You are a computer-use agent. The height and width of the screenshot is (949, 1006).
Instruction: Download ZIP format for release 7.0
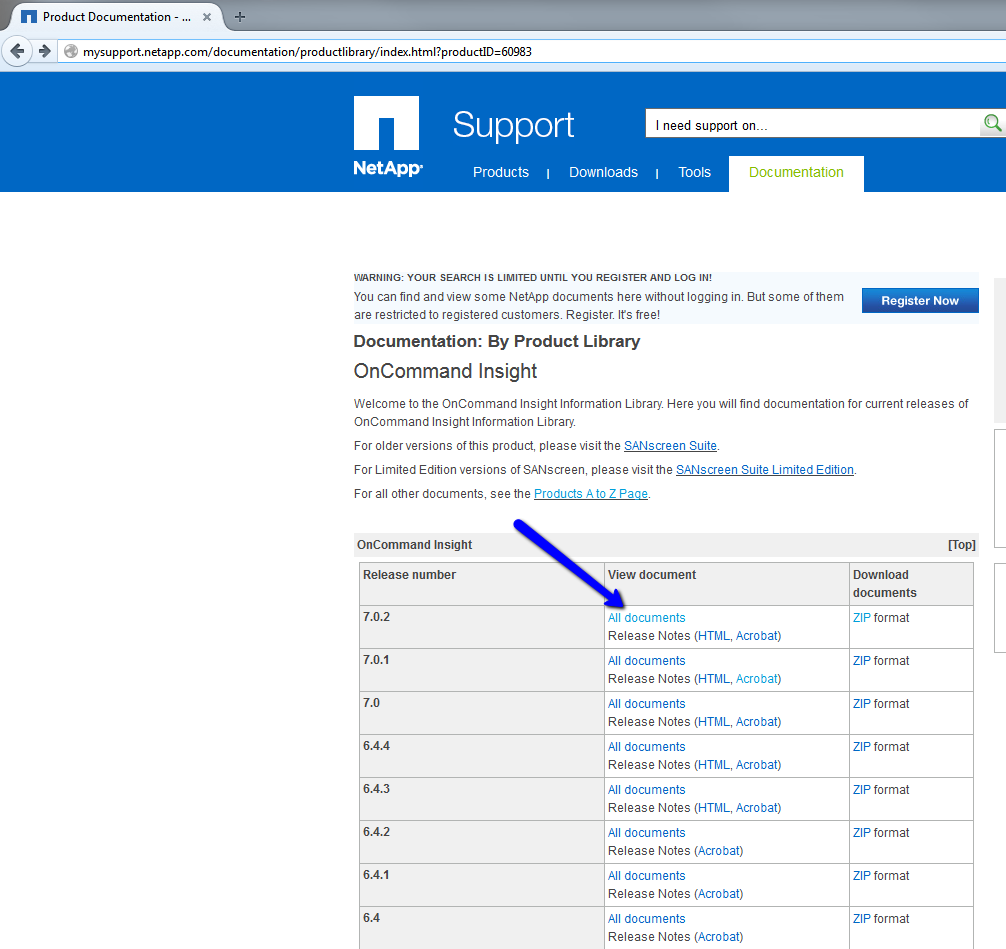point(862,703)
